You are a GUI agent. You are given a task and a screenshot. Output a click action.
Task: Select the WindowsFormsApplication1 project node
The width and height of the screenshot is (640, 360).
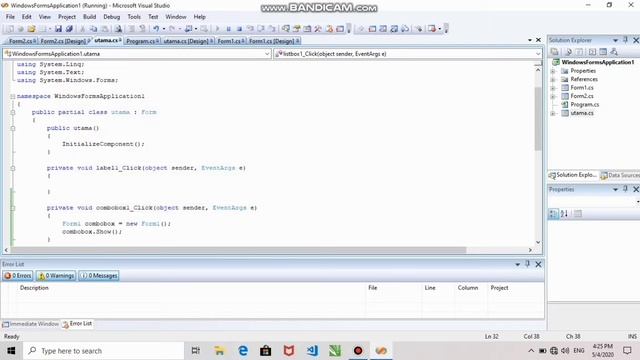coord(598,62)
